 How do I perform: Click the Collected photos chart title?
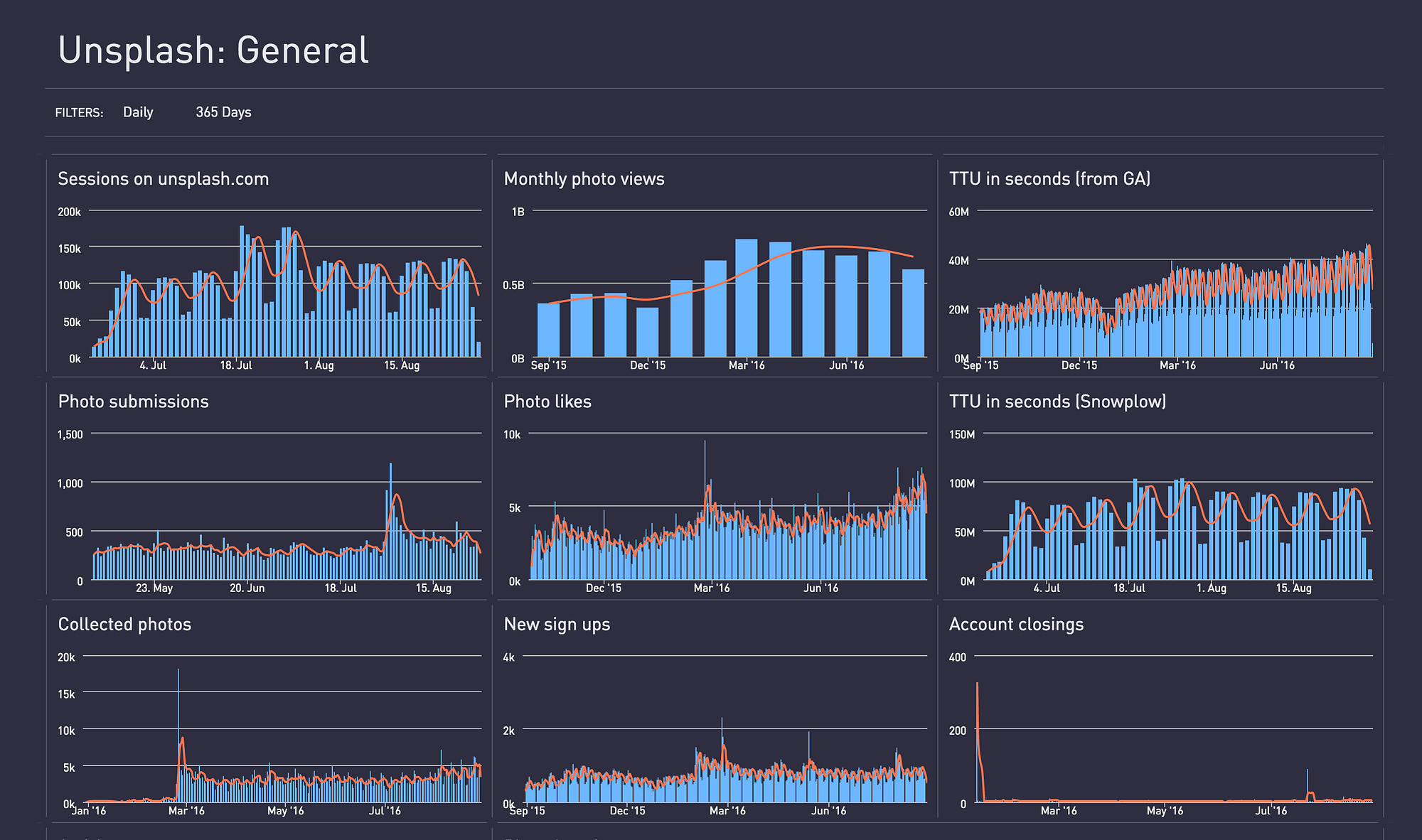click(124, 624)
